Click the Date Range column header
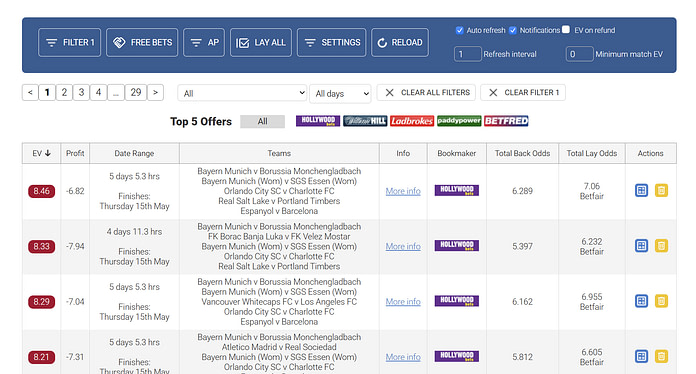The image size is (696, 374). [134, 153]
